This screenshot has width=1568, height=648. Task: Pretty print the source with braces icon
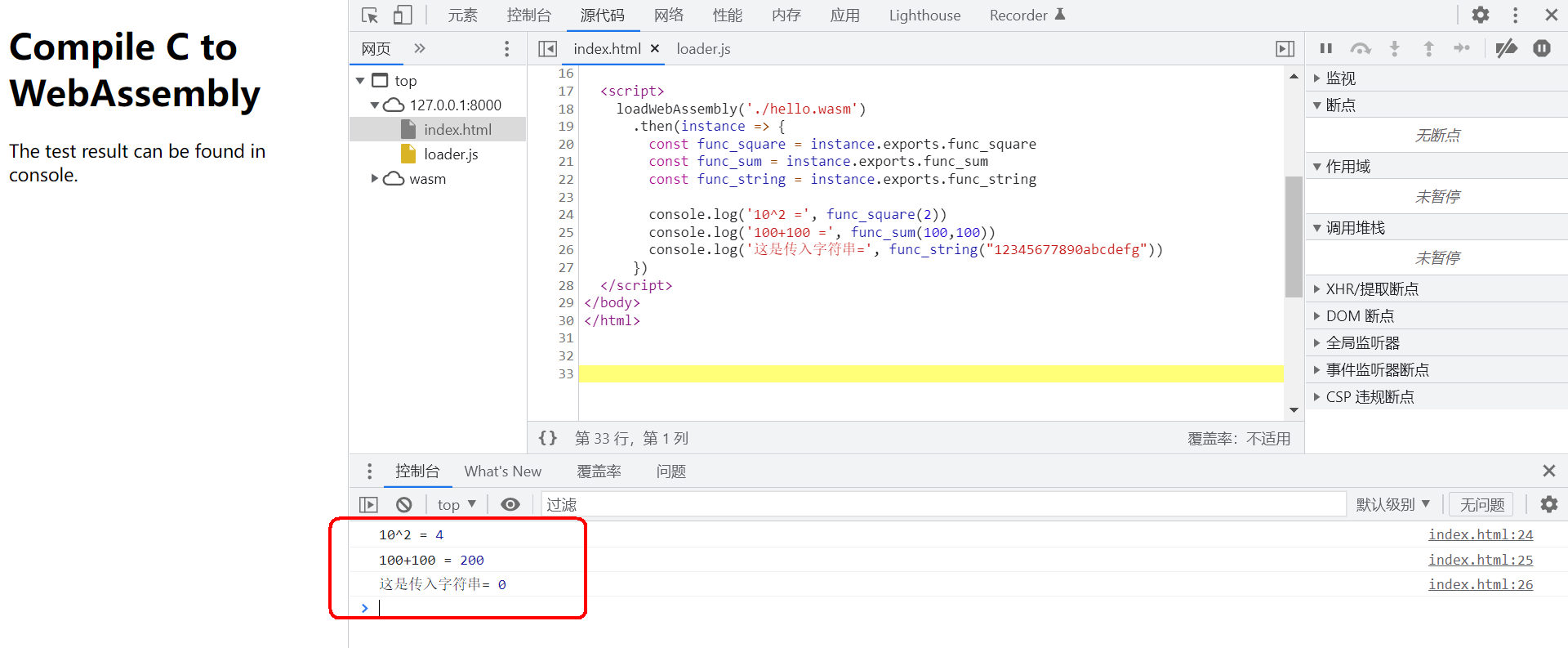pyautogui.click(x=548, y=438)
